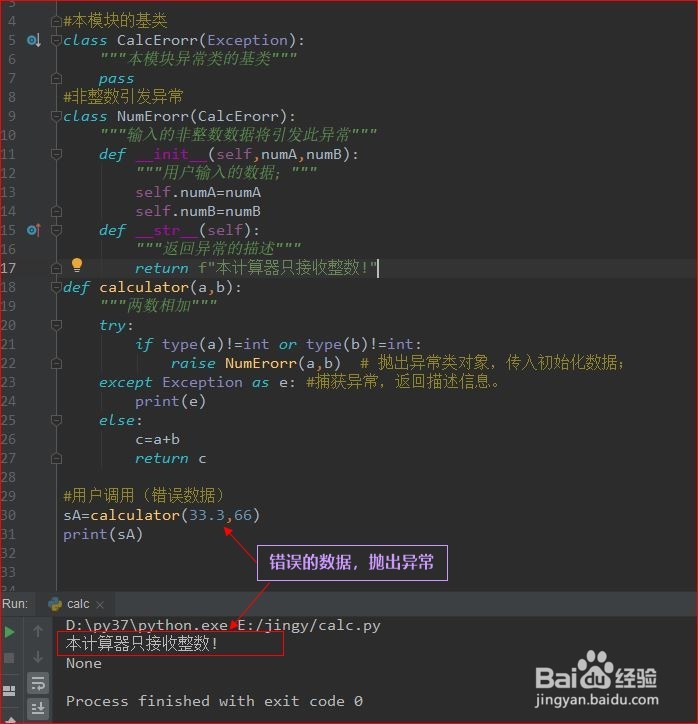This screenshot has height=724, width=698.
Task: Click docstring '返回异常的描述'
Action: click(x=218, y=249)
